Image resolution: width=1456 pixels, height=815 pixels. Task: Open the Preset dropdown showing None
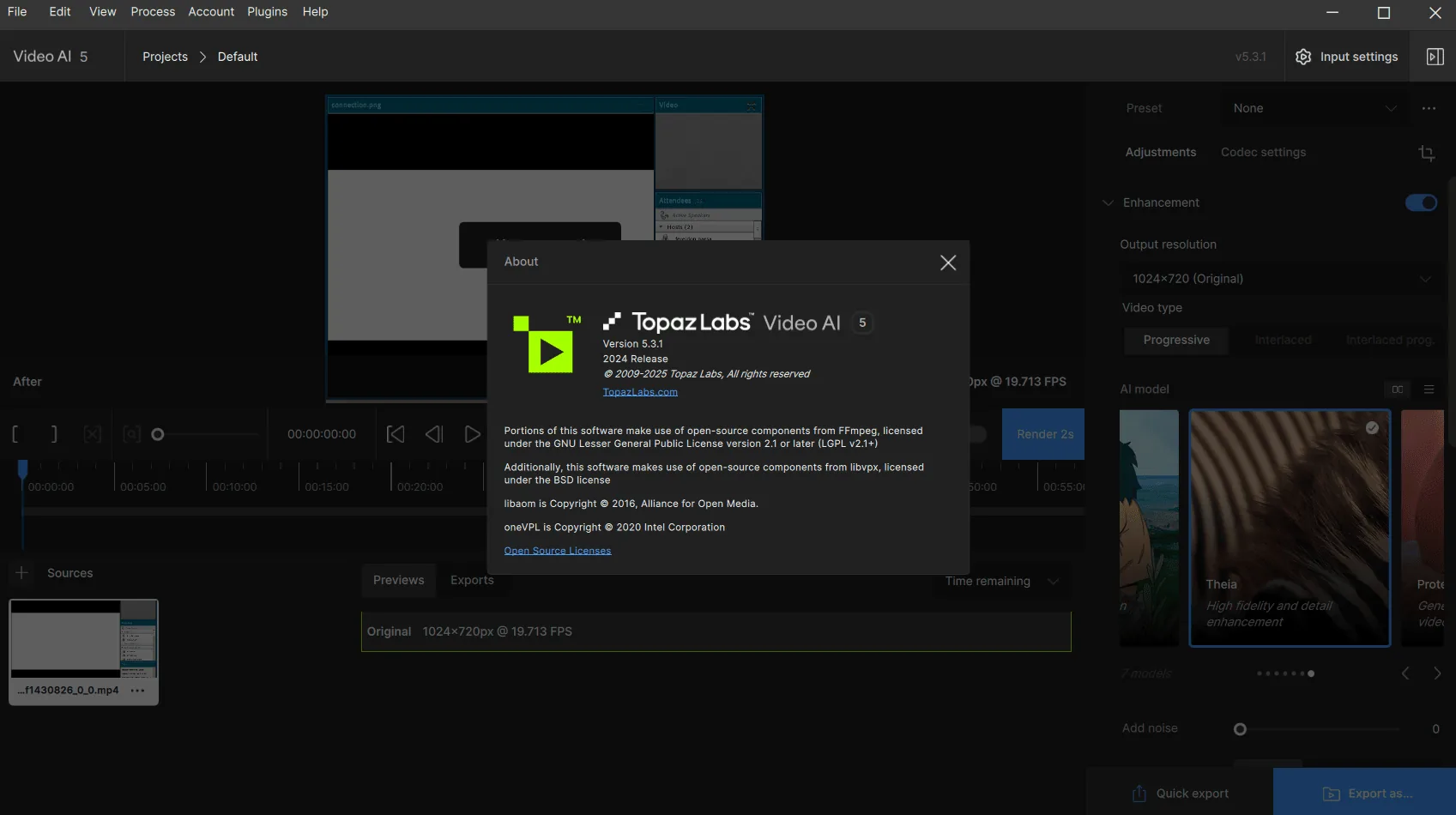point(1314,108)
